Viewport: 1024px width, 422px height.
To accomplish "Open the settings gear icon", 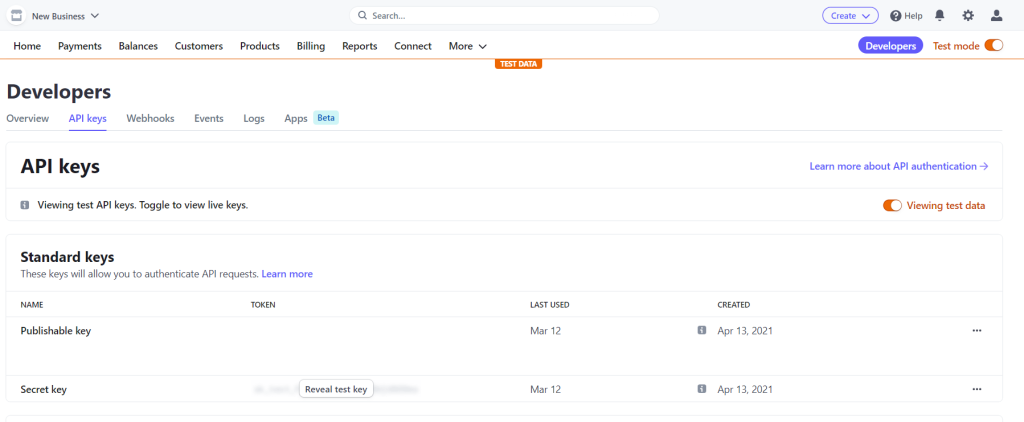I will tap(968, 16).
